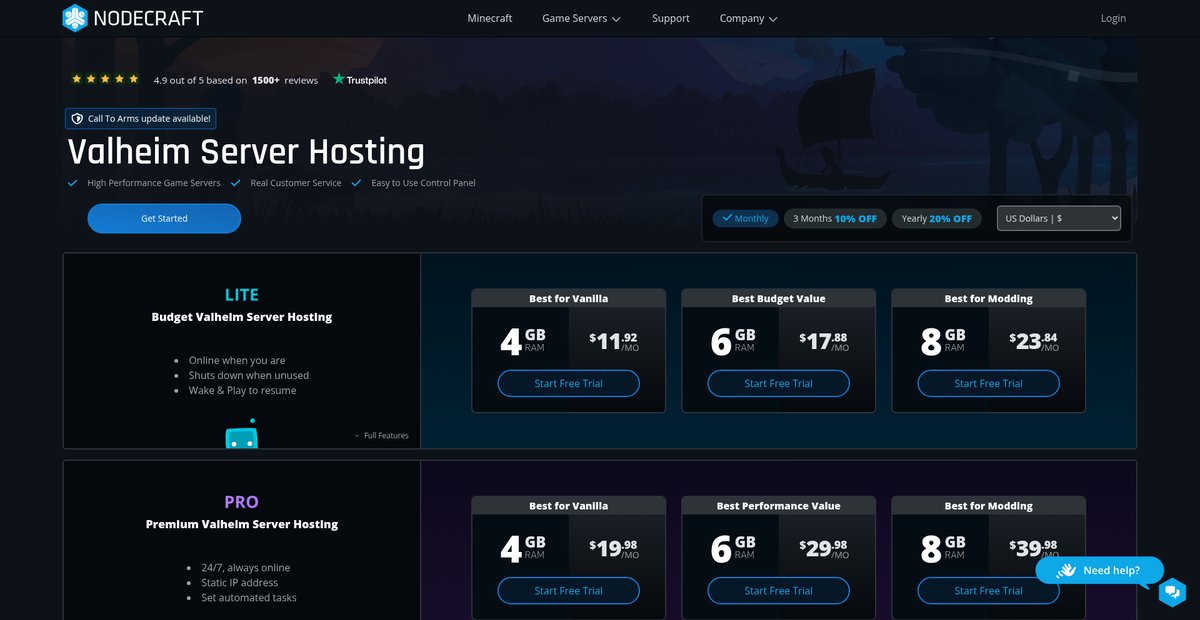Click the LITE plan title
Viewport: 1200px width, 620px height.
click(242, 295)
